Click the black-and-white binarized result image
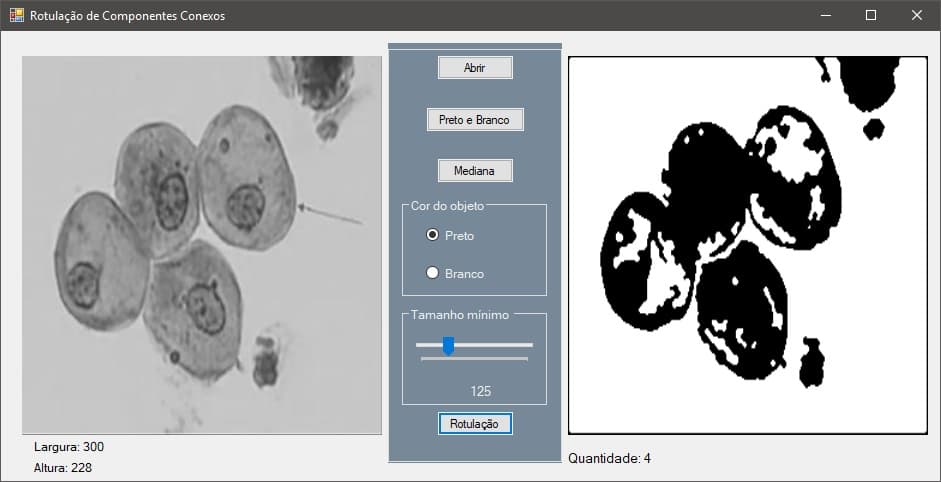The image size is (941, 482). pos(747,245)
